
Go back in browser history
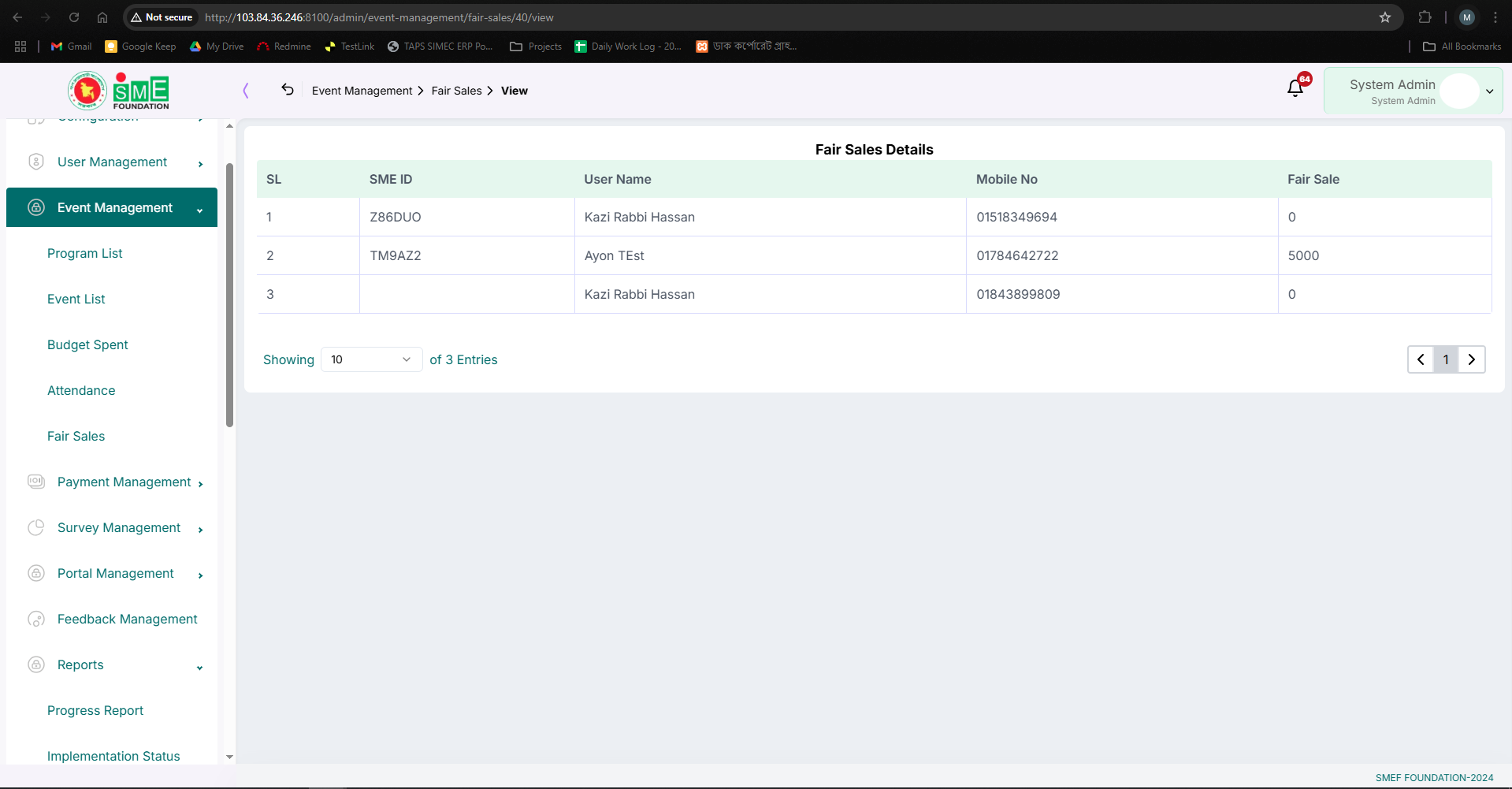(17, 17)
